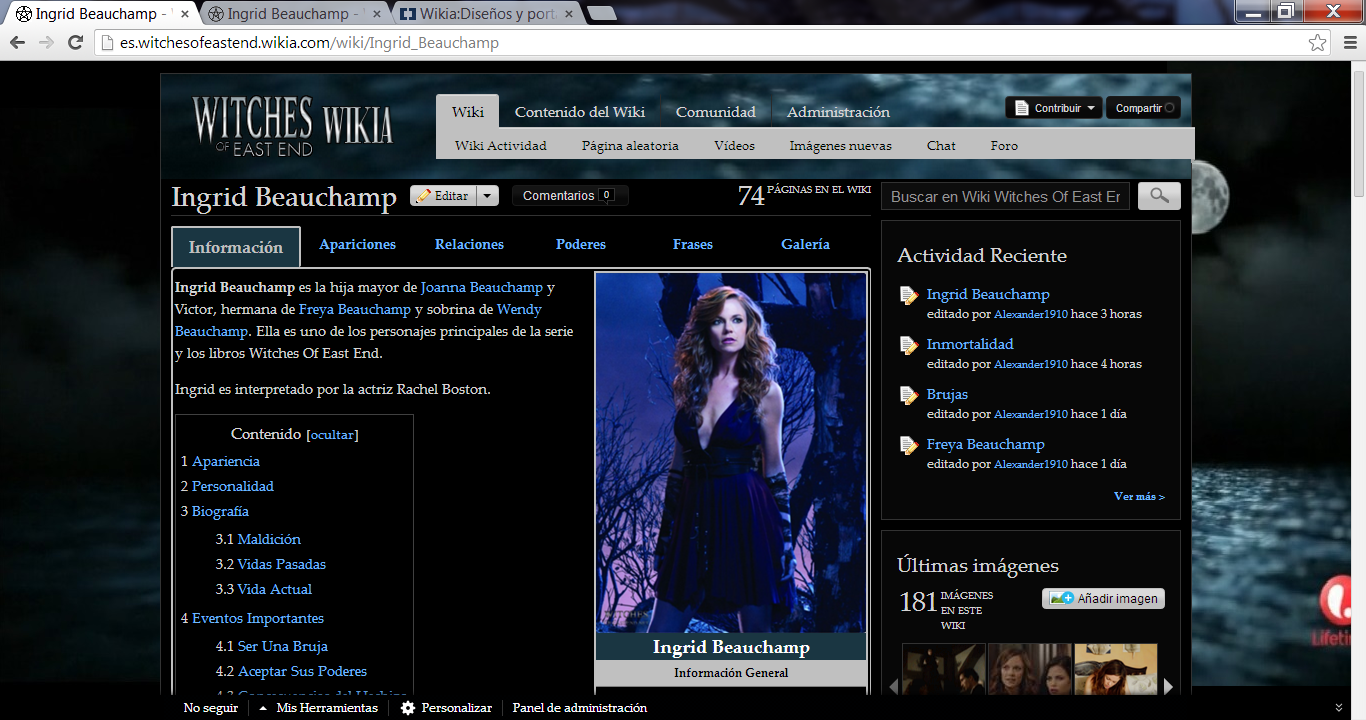The width and height of the screenshot is (1366, 720).
Task: Jump to section 3.1 Maldición
Action: click(258, 539)
